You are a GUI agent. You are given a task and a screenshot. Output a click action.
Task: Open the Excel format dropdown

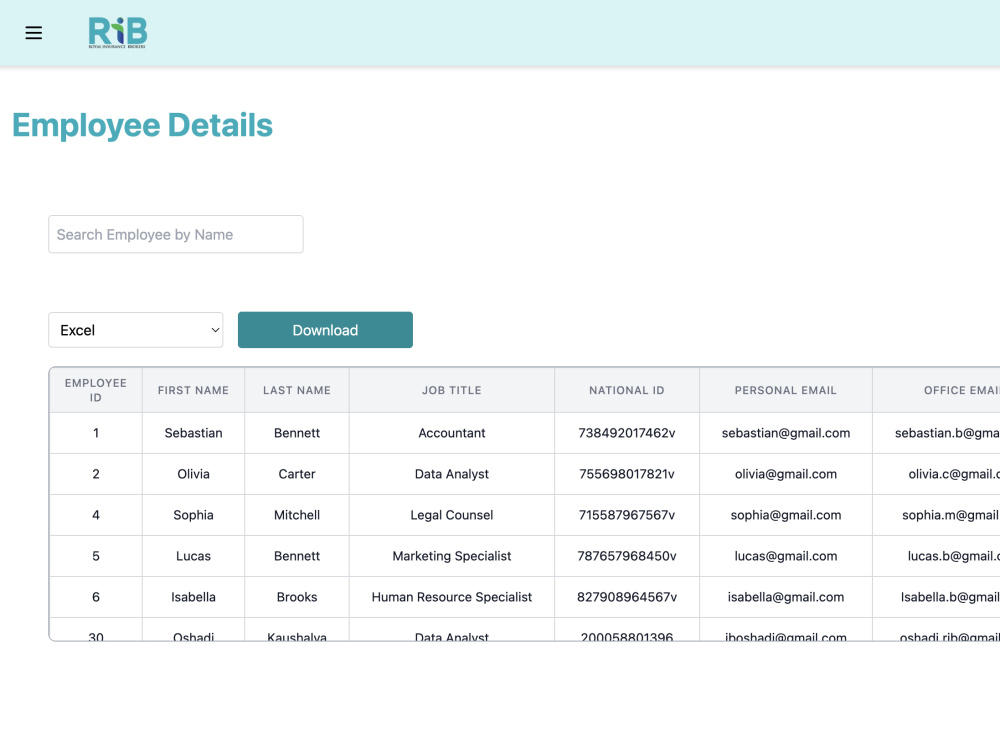(x=136, y=330)
